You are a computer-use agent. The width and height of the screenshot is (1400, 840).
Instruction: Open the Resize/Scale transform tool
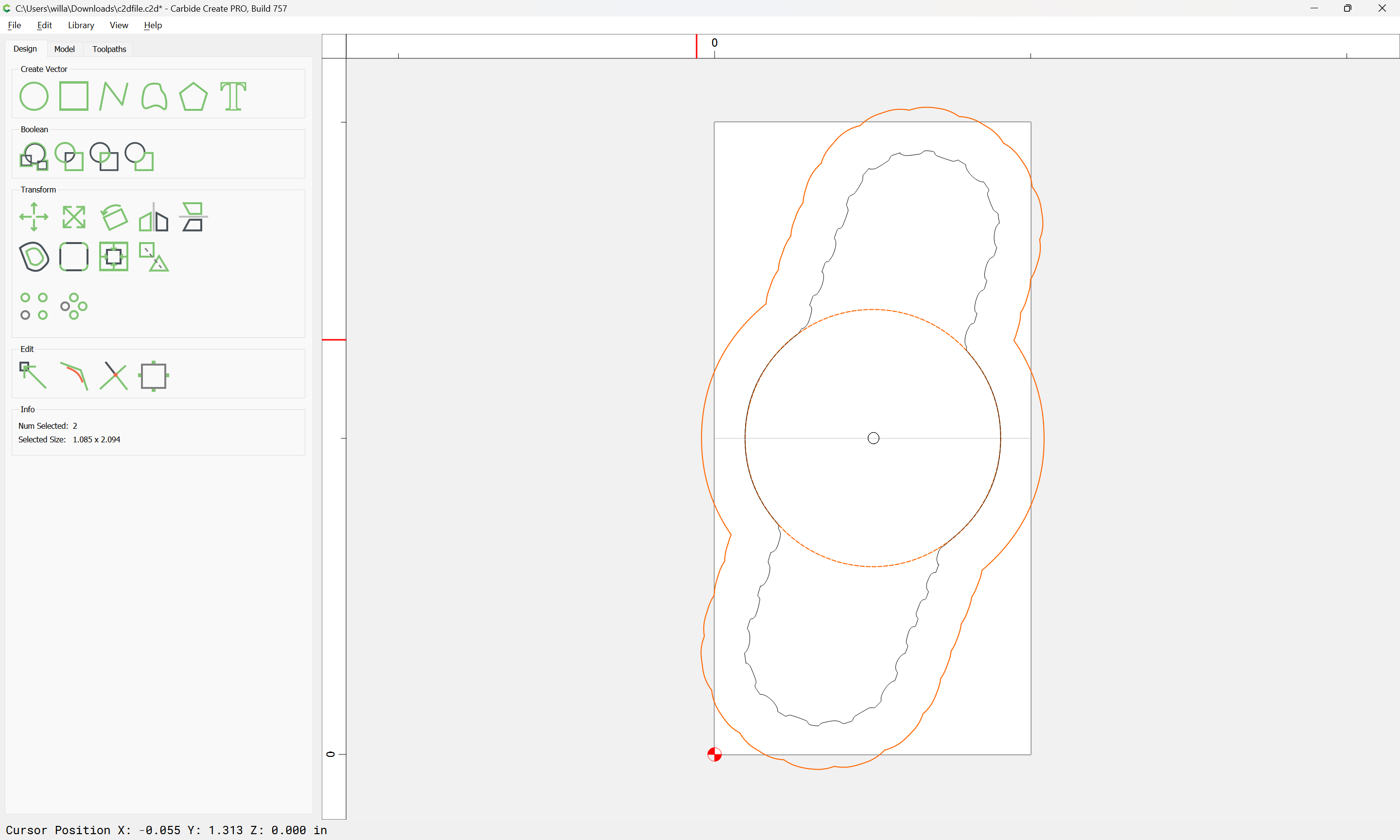pyautogui.click(x=73, y=217)
